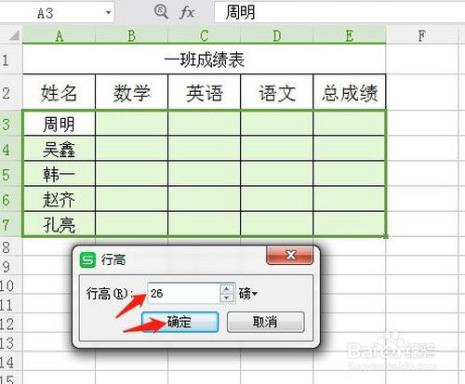
Task: Click the 数学 header cell
Action: [x=132, y=92]
